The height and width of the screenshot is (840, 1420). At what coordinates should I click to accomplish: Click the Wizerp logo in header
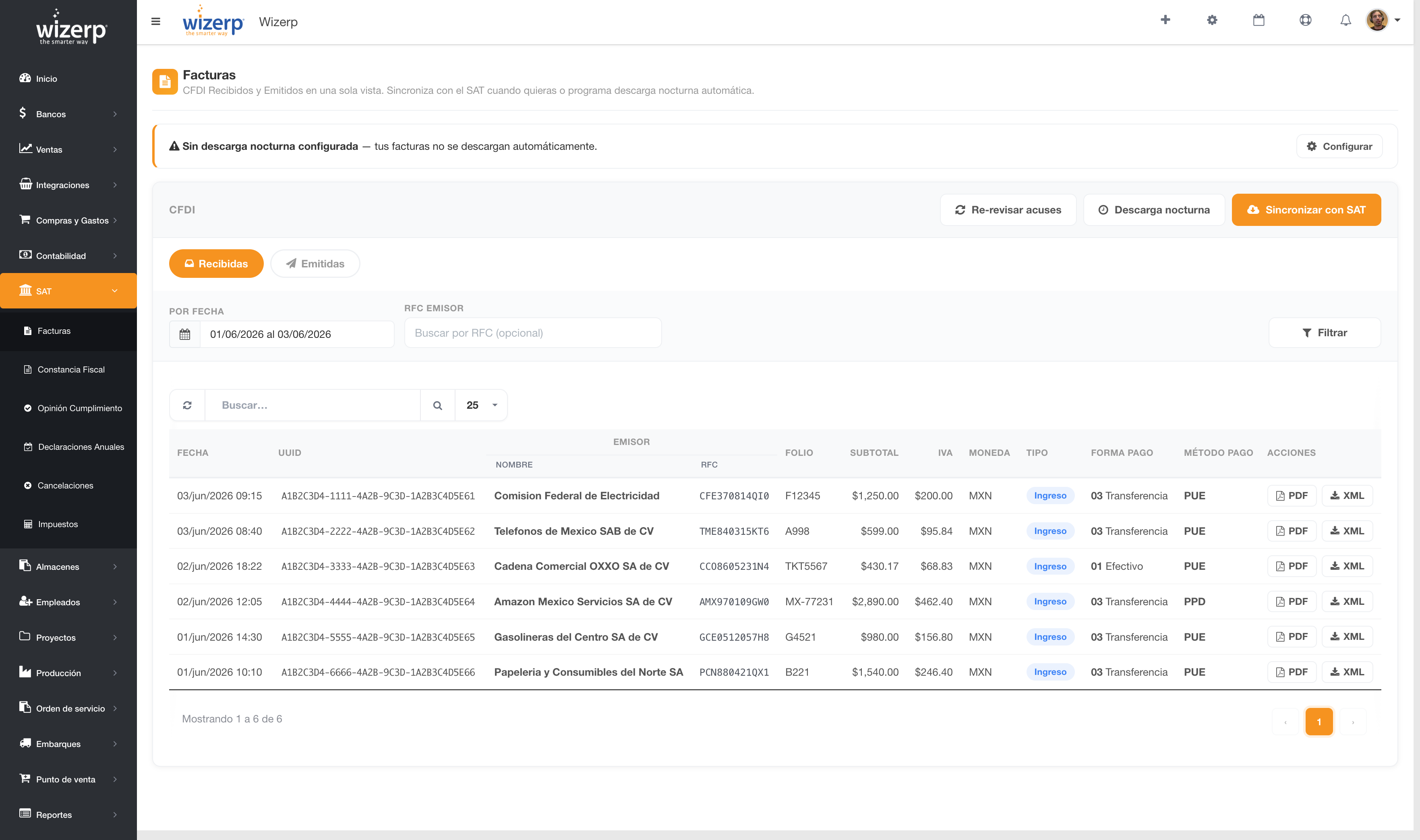click(x=213, y=21)
